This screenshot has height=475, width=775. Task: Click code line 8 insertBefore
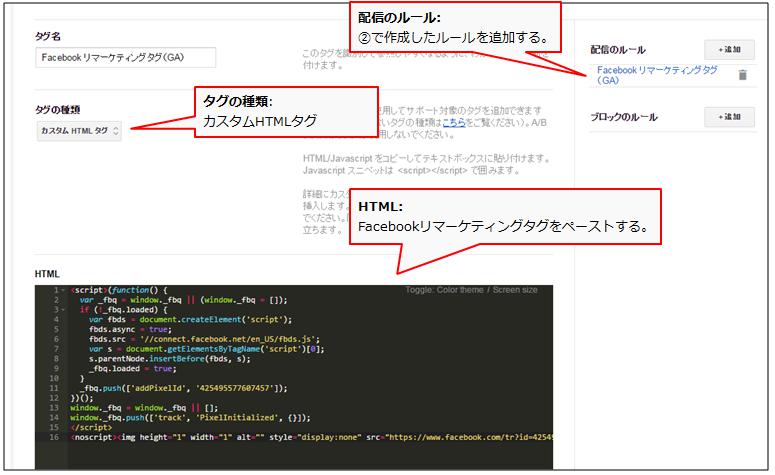[170, 359]
